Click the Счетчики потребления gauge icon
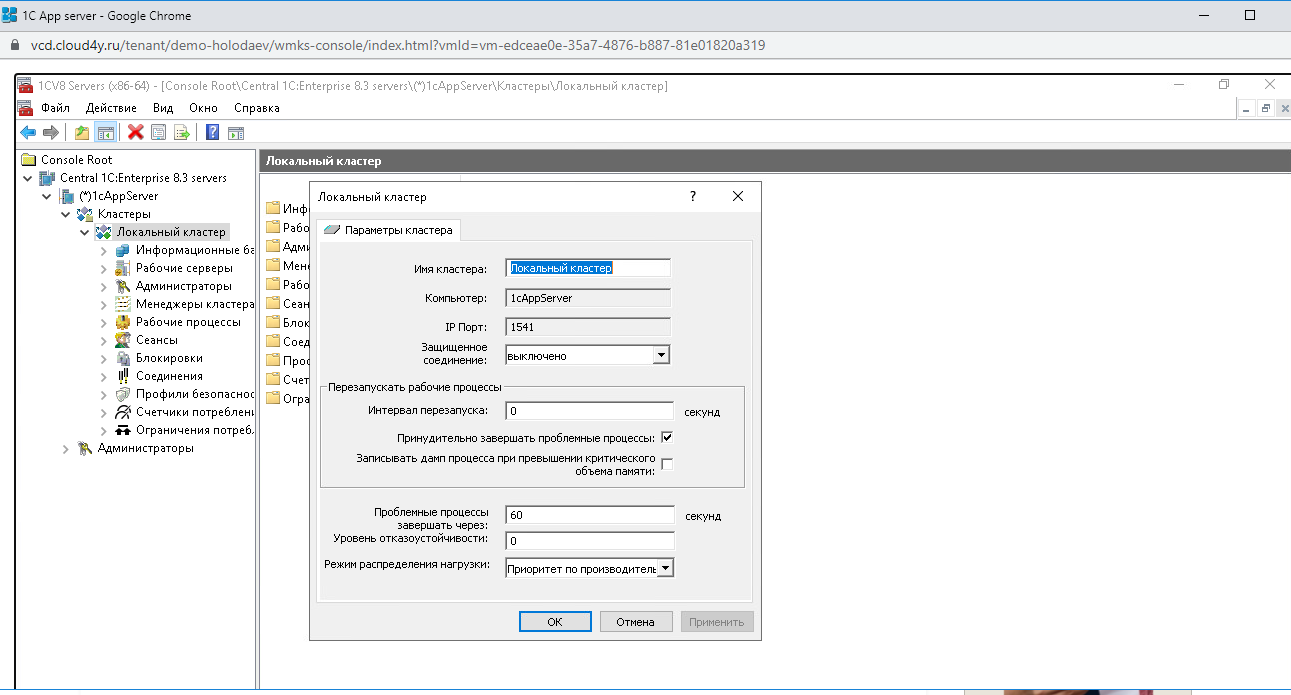 coord(123,412)
